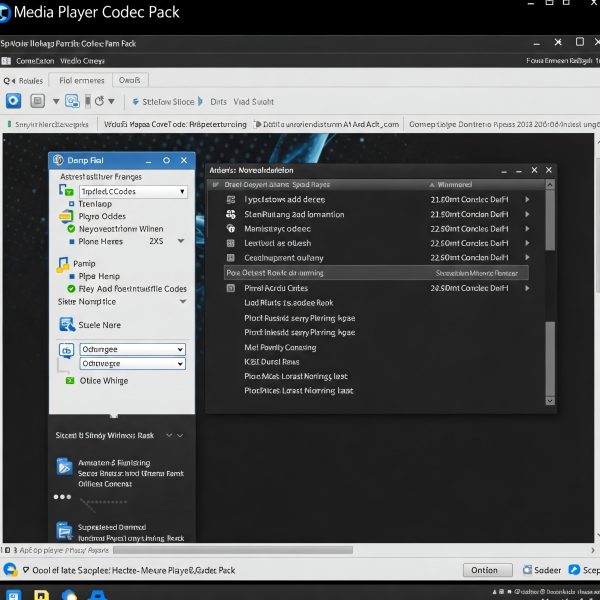600x600 pixels.
Task: Click icon beside 'StenRuitang aod lomantion'
Action: (x=231, y=214)
